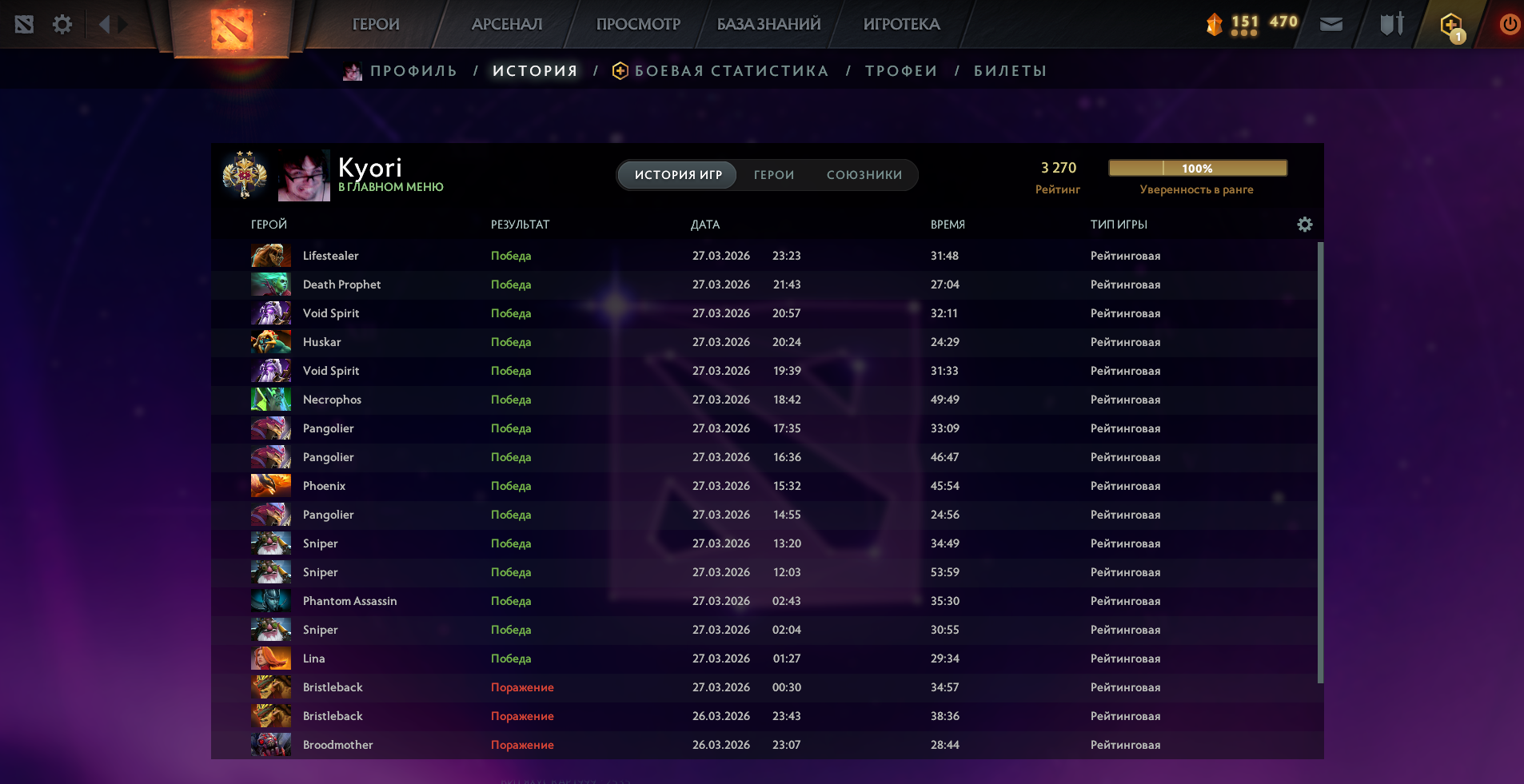Image resolution: width=1524 pixels, height=784 pixels.
Task: Select the ИСТОРИЯ ИГР toggle button
Action: point(678,175)
